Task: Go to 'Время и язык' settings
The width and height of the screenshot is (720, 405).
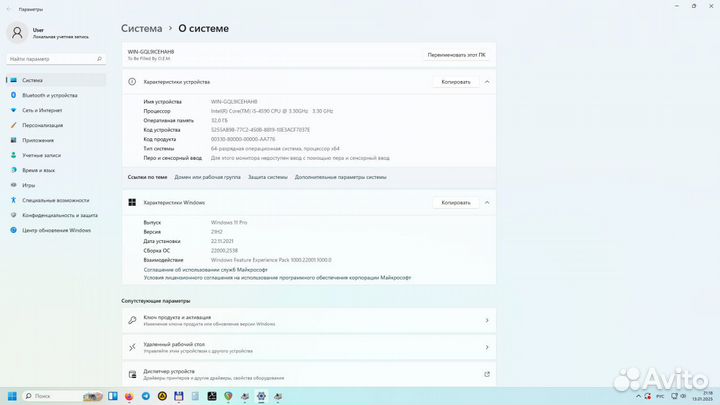Action: pos(56,170)
